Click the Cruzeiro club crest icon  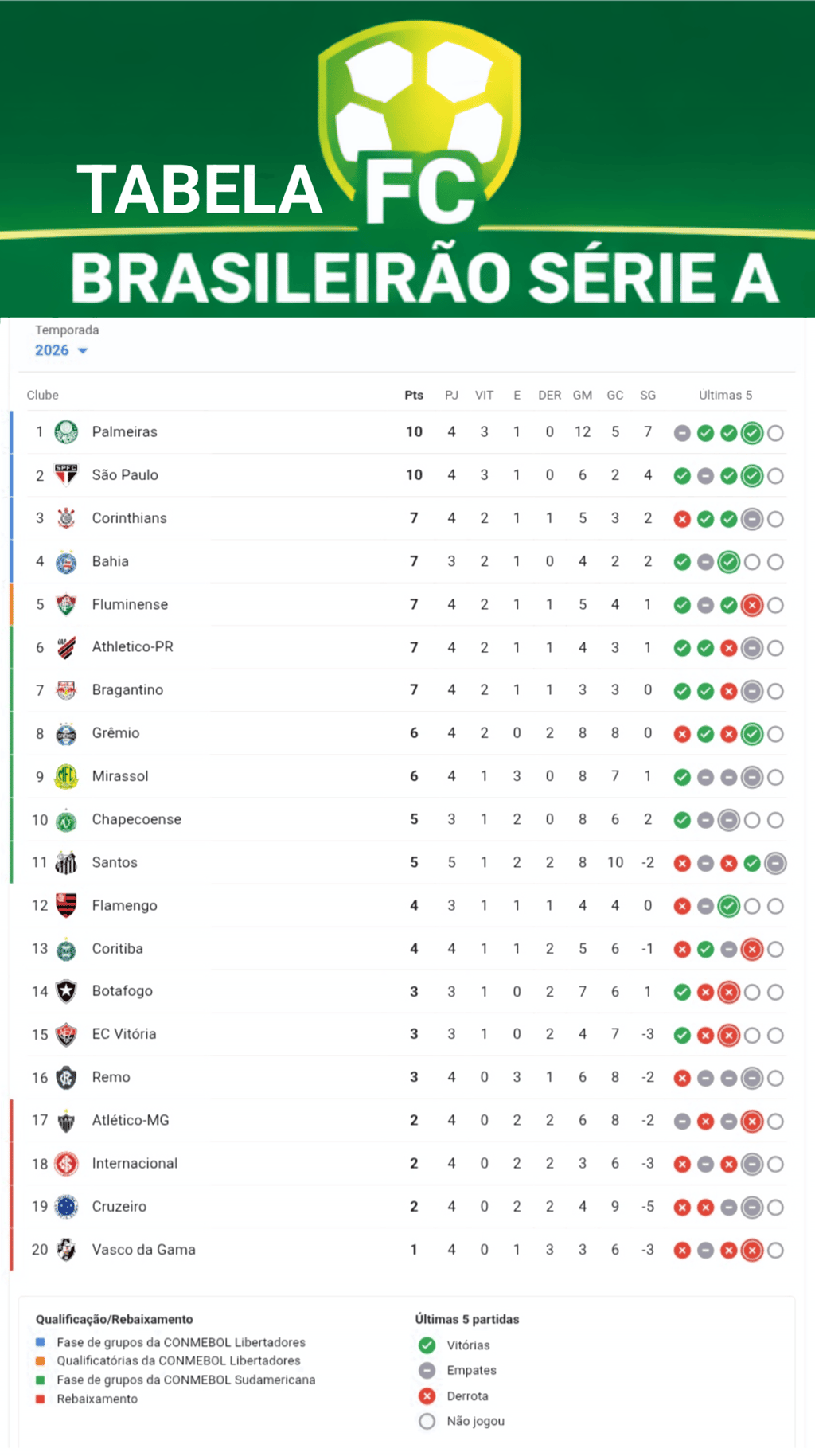66,1207
